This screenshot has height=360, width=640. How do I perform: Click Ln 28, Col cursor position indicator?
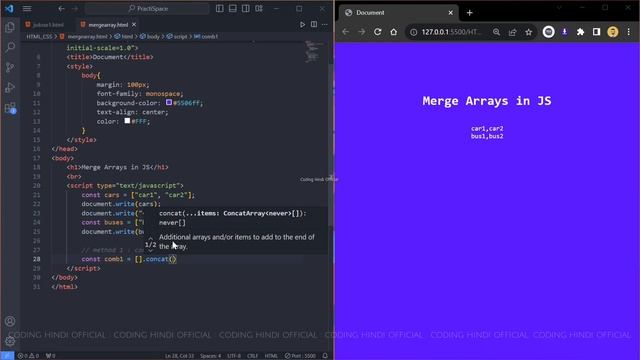tap(180, 356)
